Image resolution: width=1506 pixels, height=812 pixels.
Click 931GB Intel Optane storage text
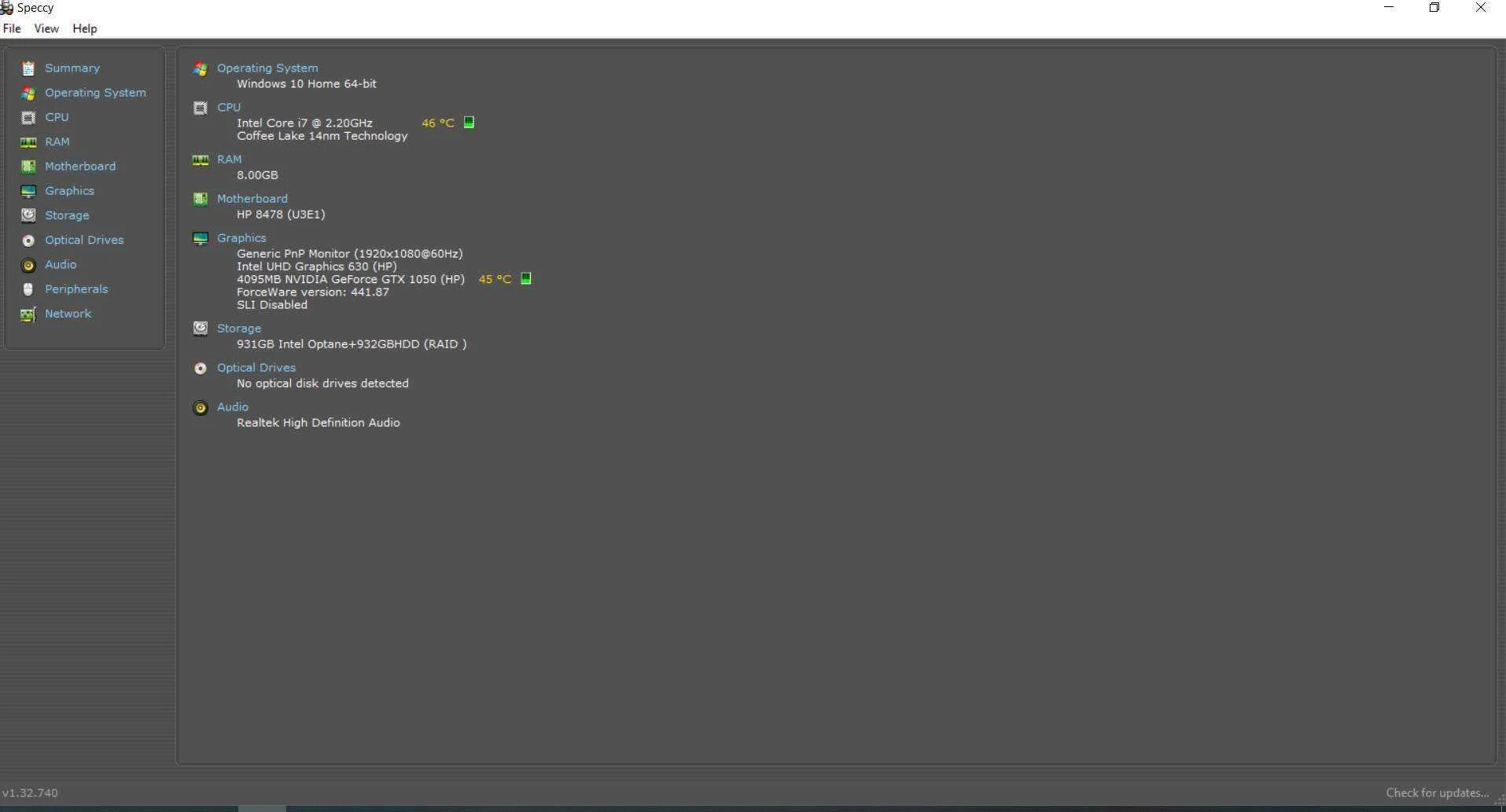(x=352, y=344)
